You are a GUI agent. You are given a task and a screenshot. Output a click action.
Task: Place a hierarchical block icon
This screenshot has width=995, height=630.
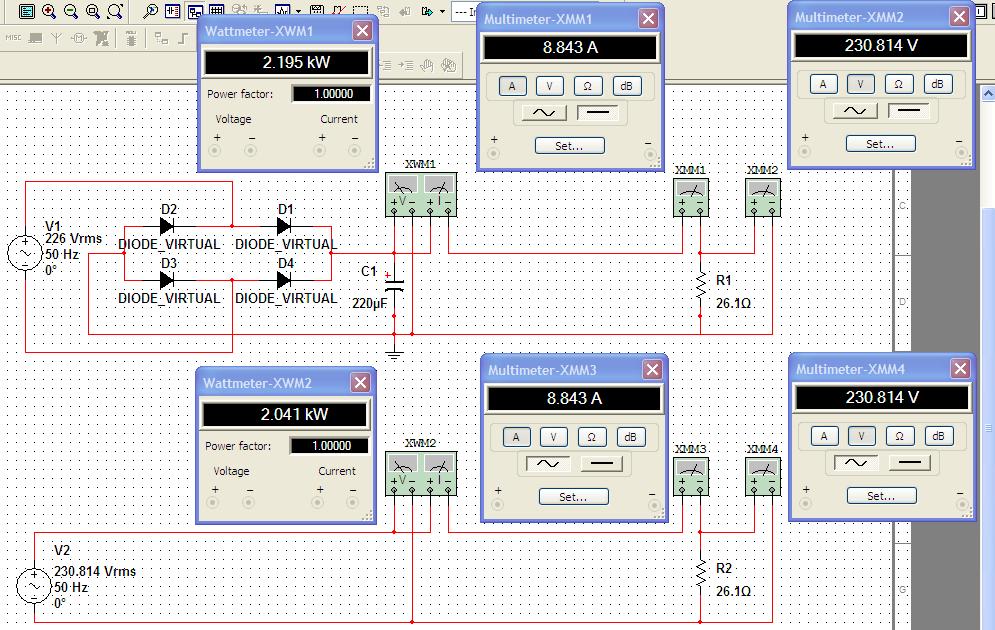[161, 39]
